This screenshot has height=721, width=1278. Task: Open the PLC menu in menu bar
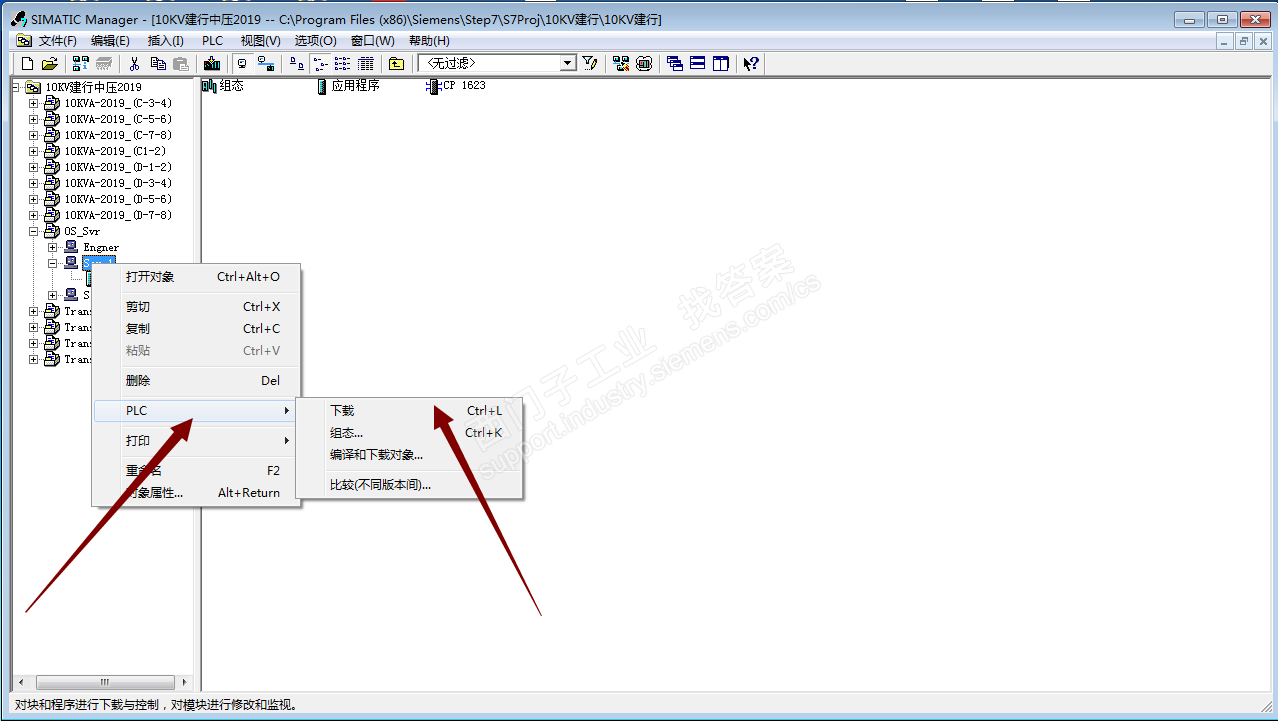[212, 41]
